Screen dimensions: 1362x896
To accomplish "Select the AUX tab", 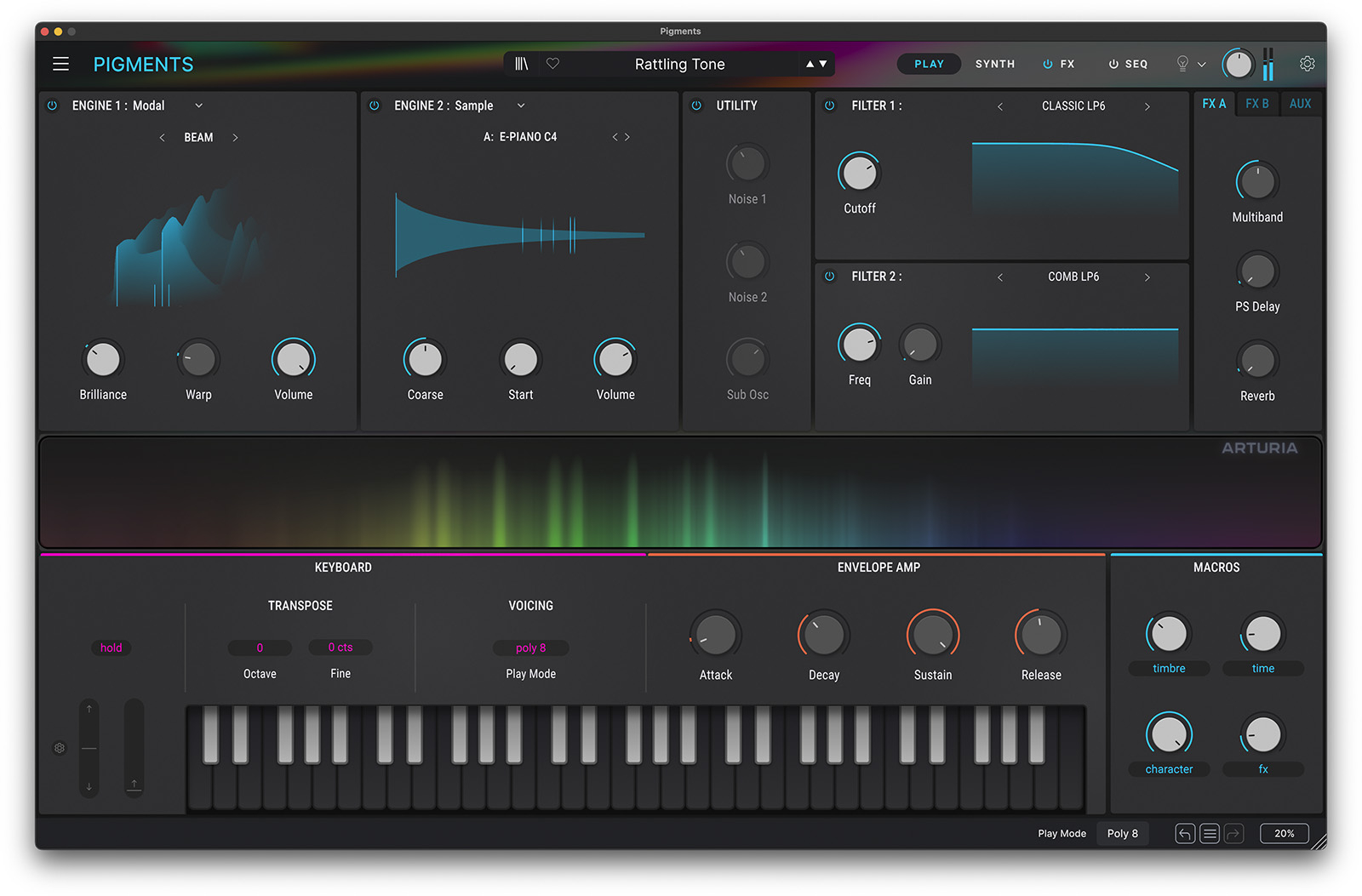I will pos(1300,104).
